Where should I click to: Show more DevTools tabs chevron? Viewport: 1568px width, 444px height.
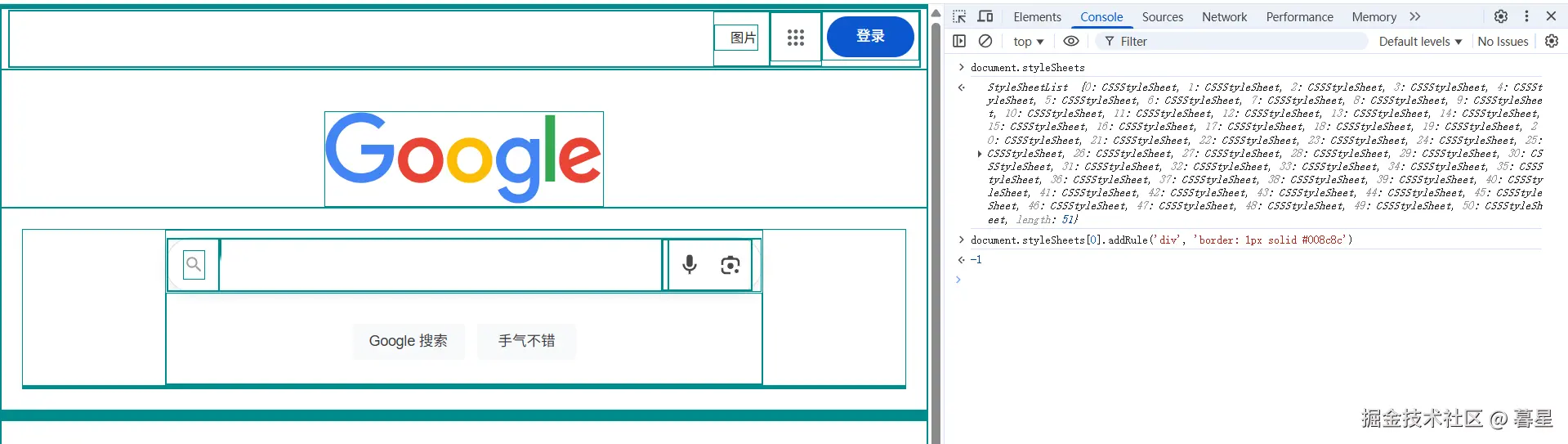point(1415,16)
